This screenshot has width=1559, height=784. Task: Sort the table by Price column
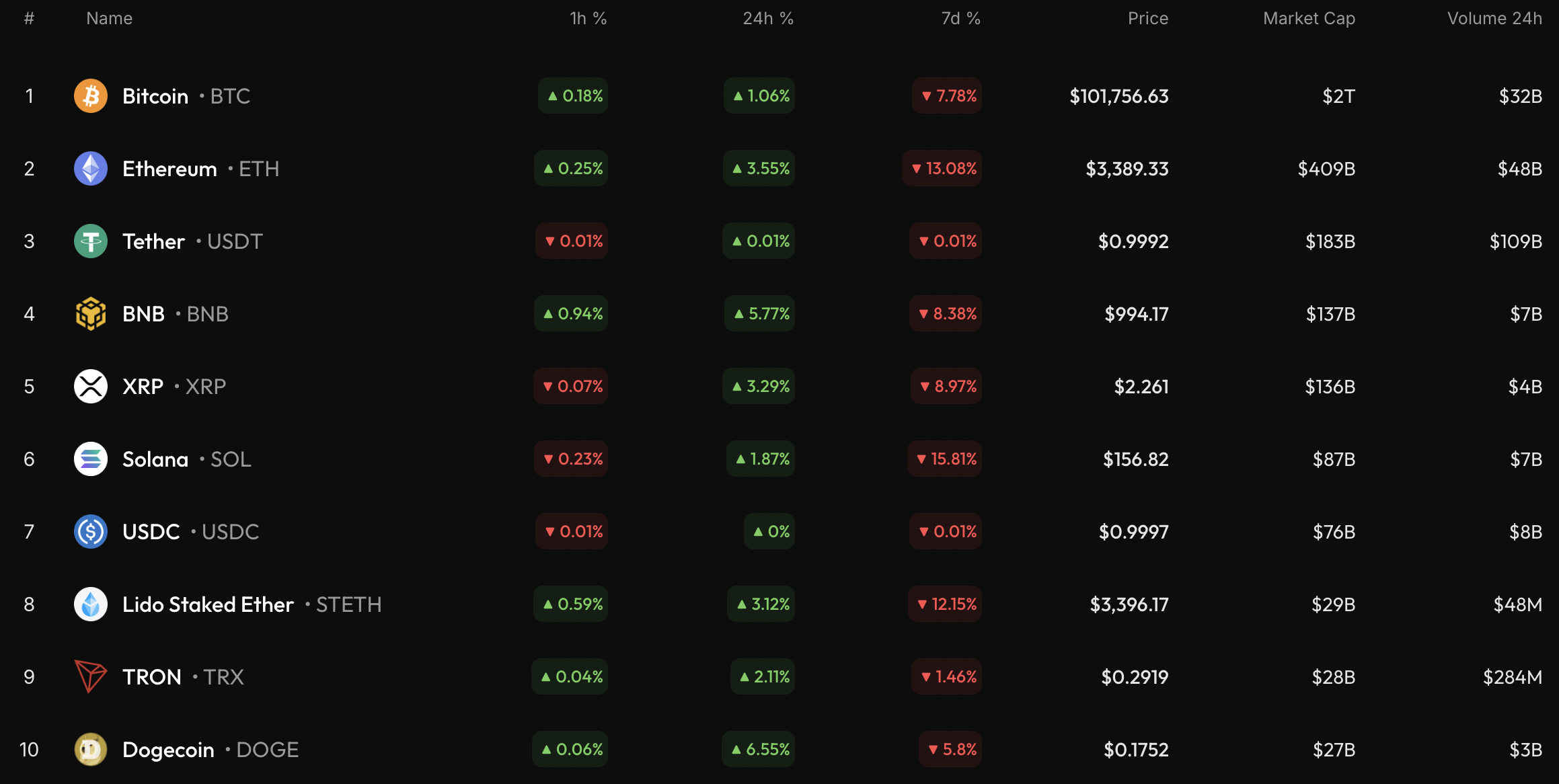[1148, 18]
